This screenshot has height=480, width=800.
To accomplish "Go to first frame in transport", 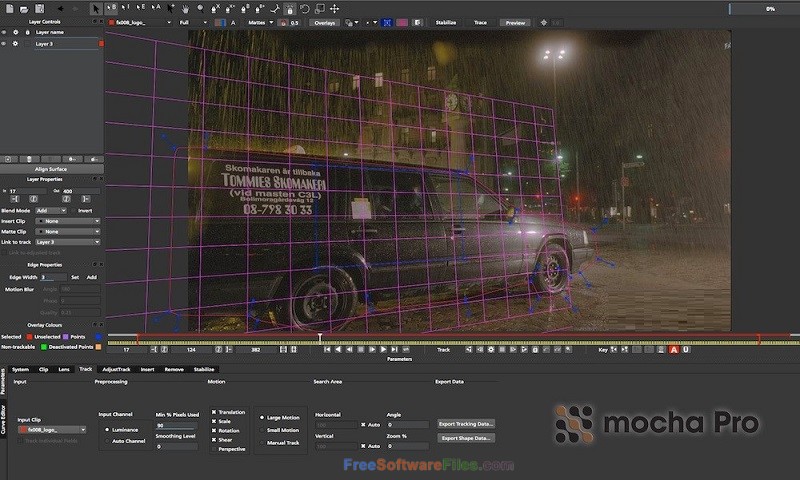I will (x=327, y=350).
